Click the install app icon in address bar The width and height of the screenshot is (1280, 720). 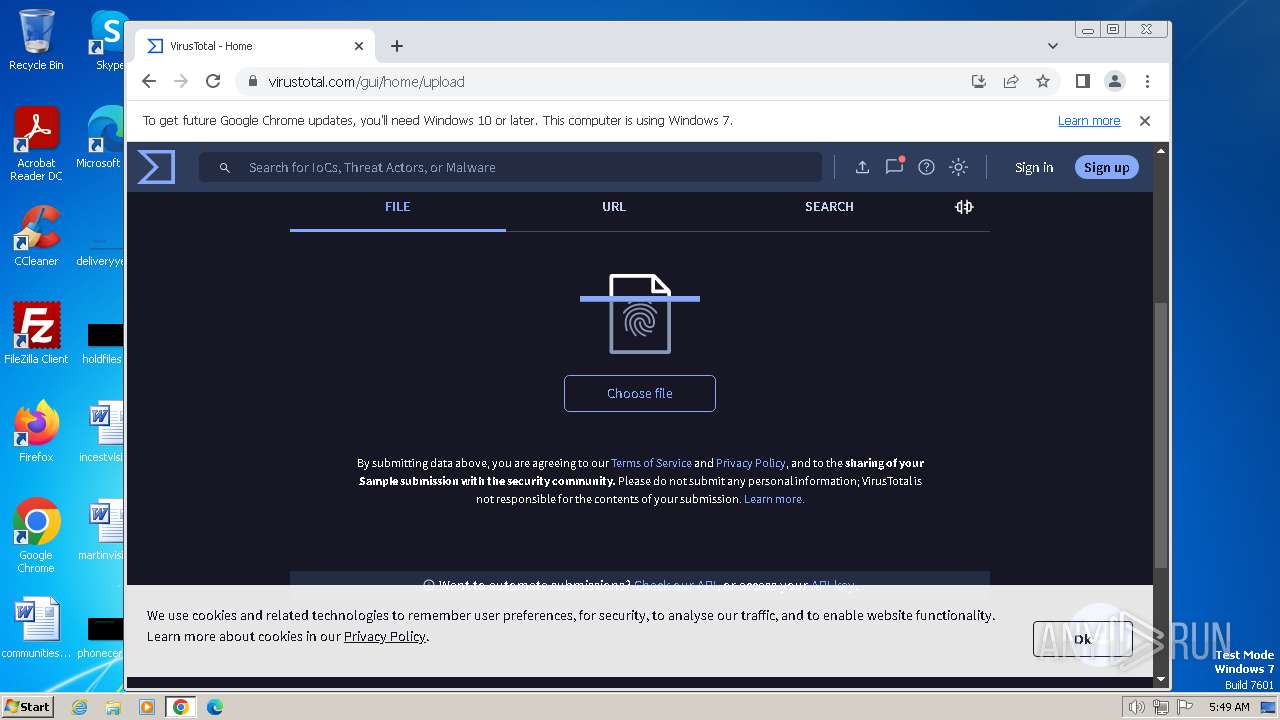point(979,81)
